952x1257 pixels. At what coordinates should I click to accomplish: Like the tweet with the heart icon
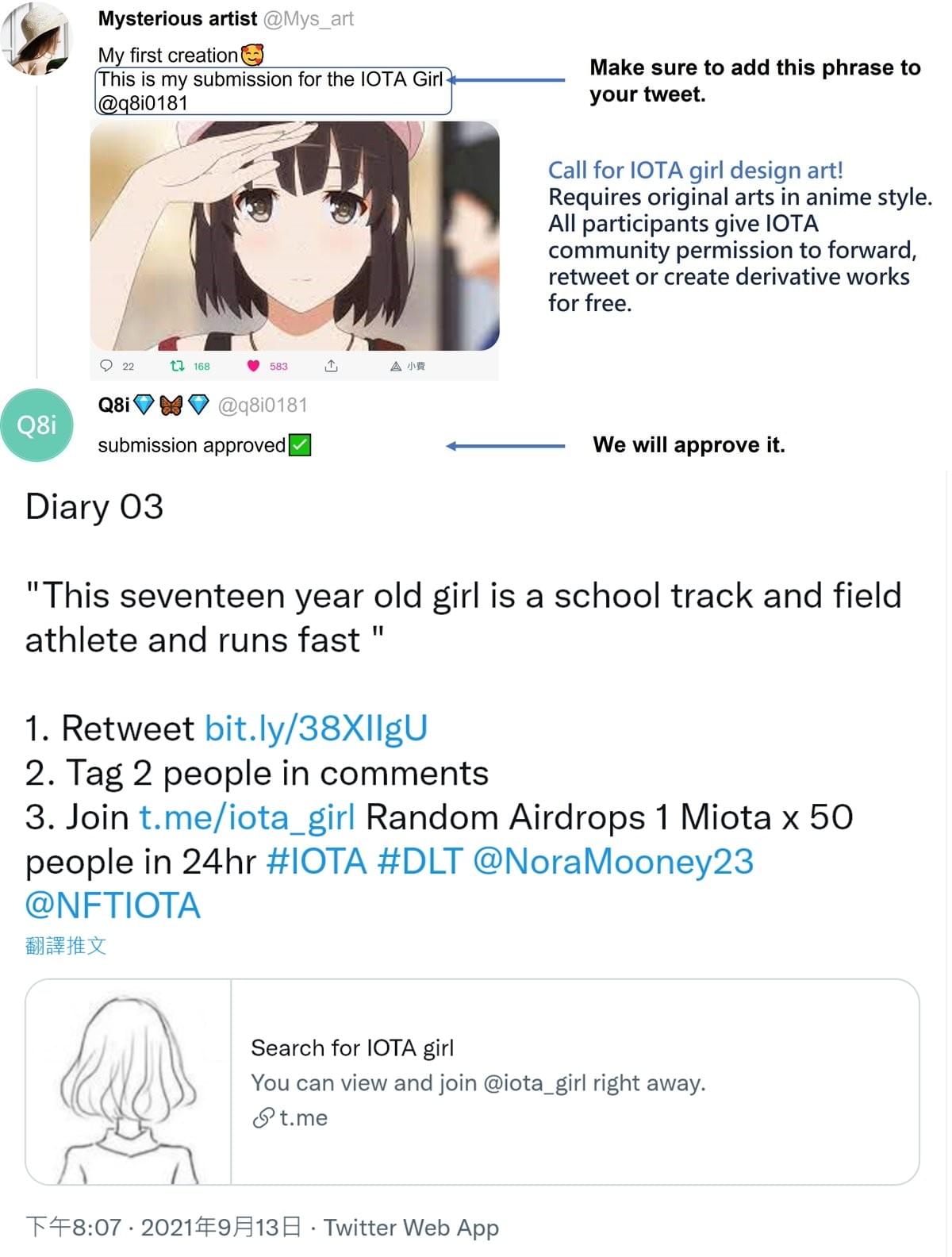254,366
